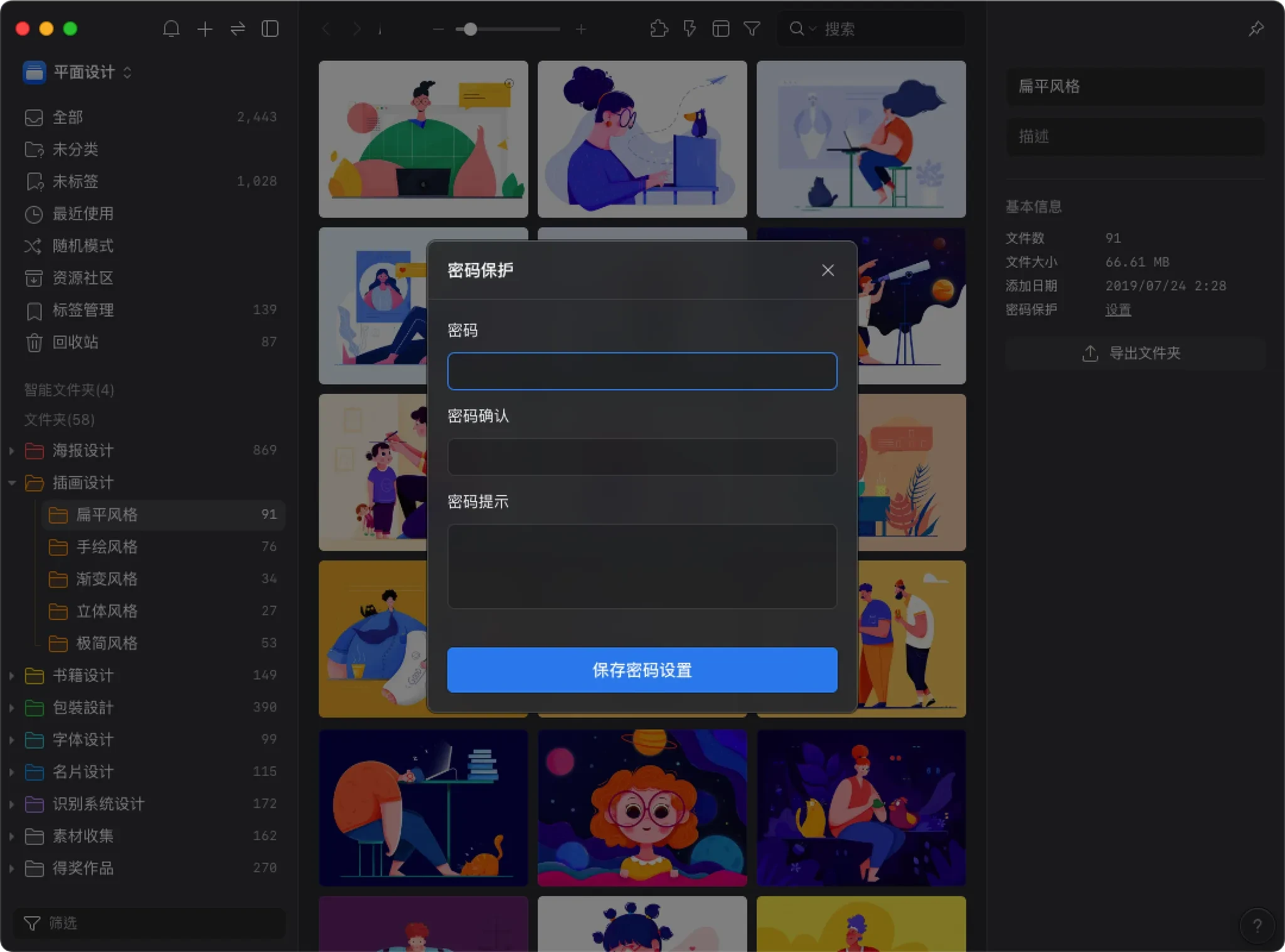The image size is (1285, 952).
Task: Click the 设置 password protection link
Action: 1118,310
